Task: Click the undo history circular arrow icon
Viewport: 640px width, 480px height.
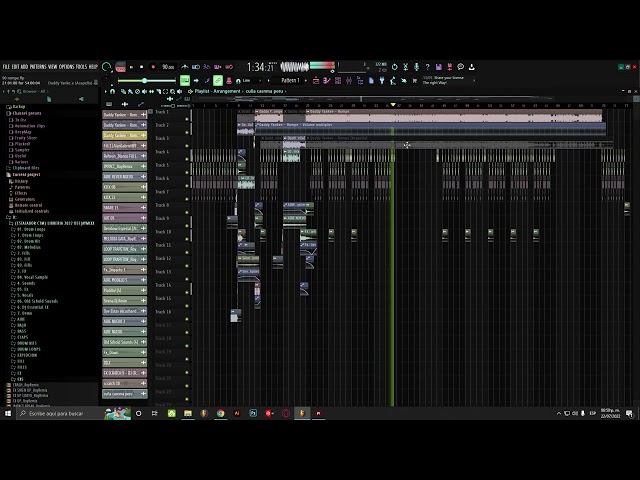Action: tap(395, 67)
